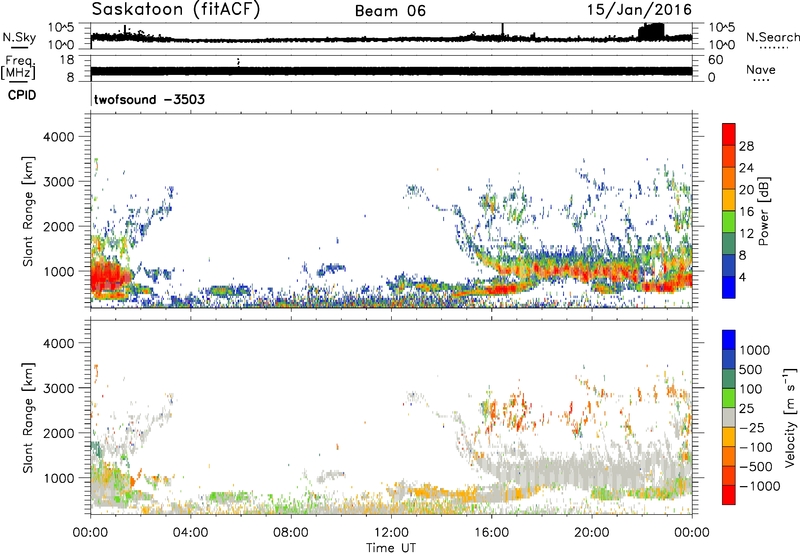
Task: Click the Velocity color bar
Action: pyautogui.click(x=729, y=417)
